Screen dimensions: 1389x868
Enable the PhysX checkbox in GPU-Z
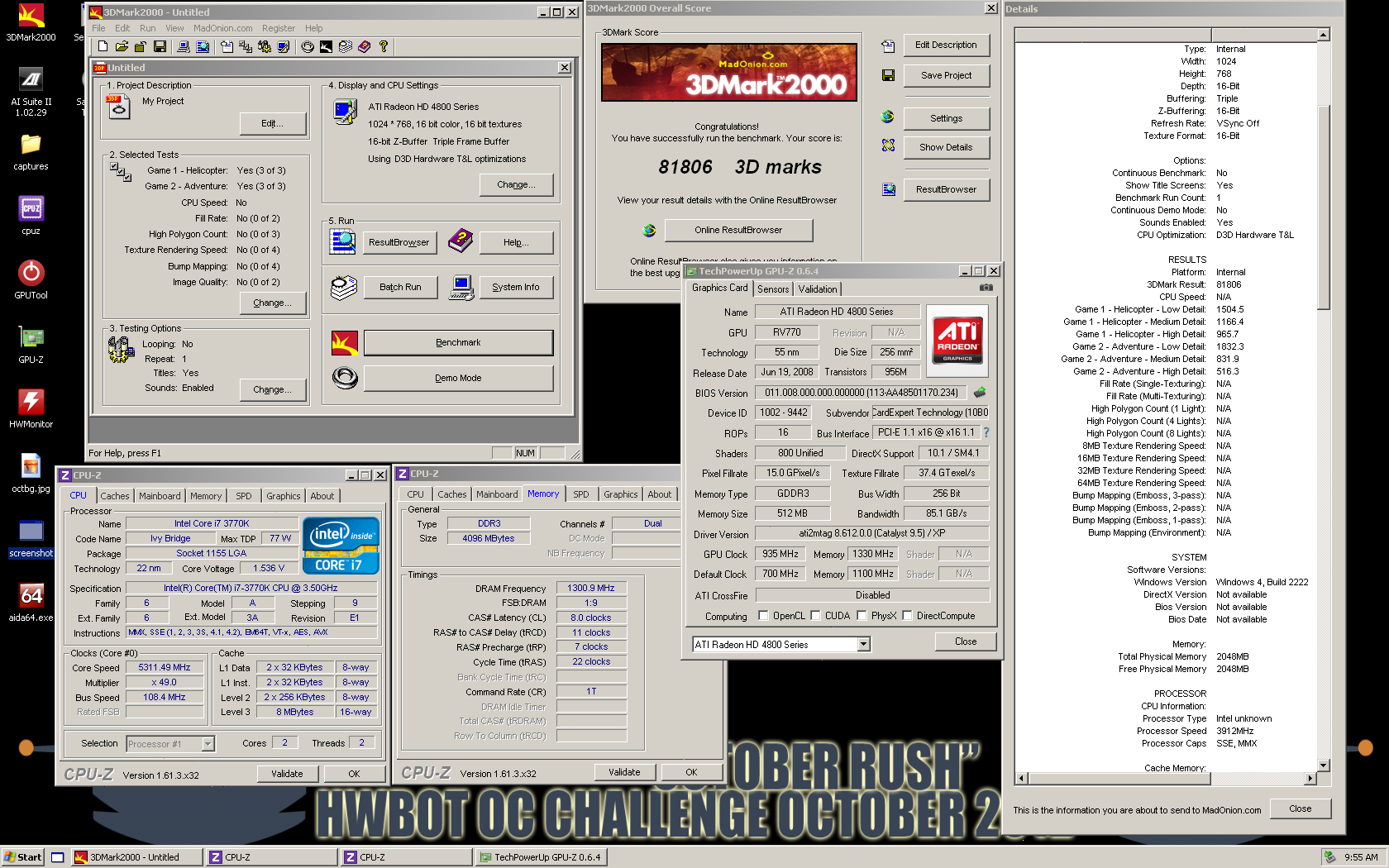tap(862, 616)
